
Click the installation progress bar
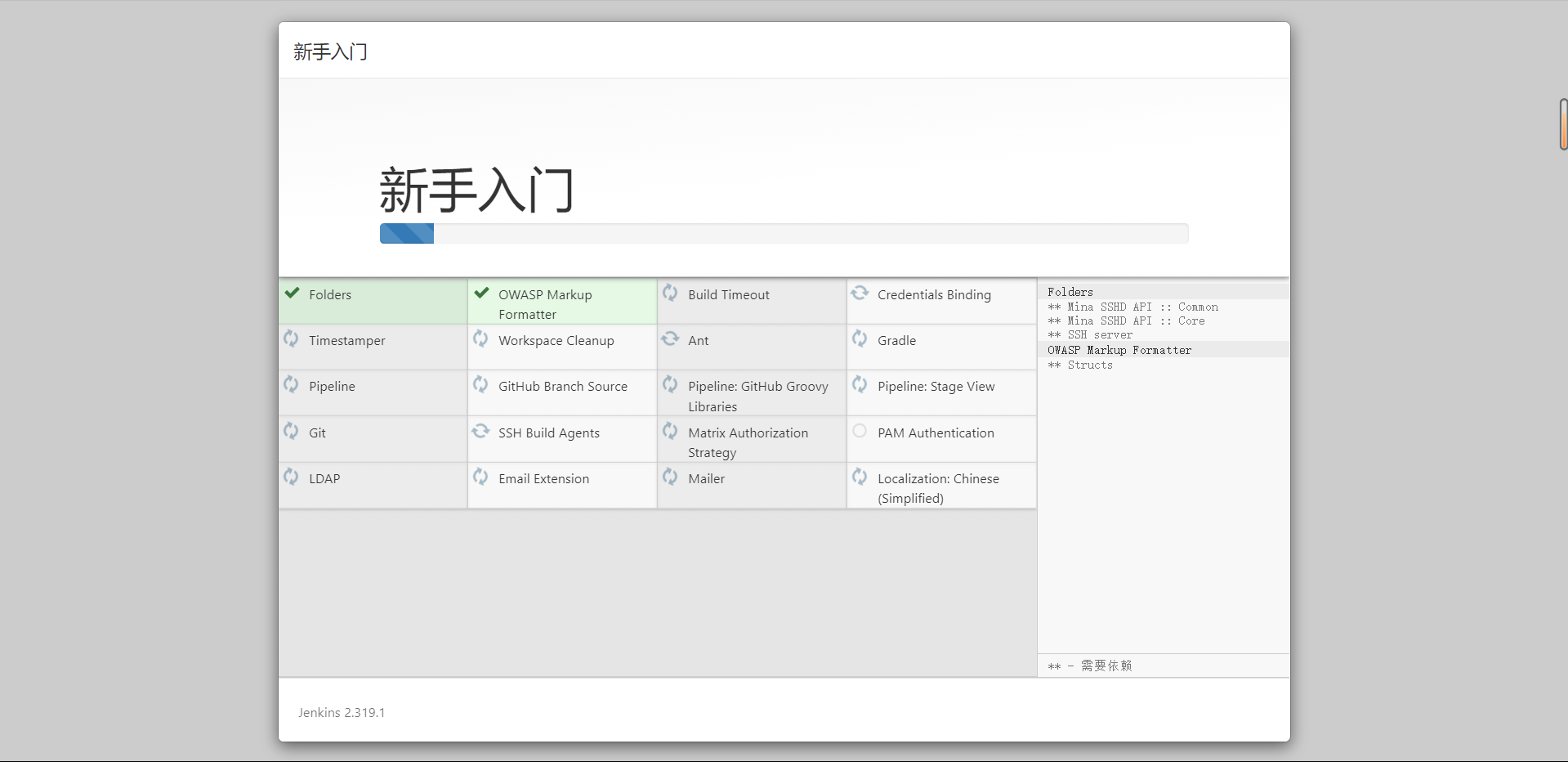(784, 234)
